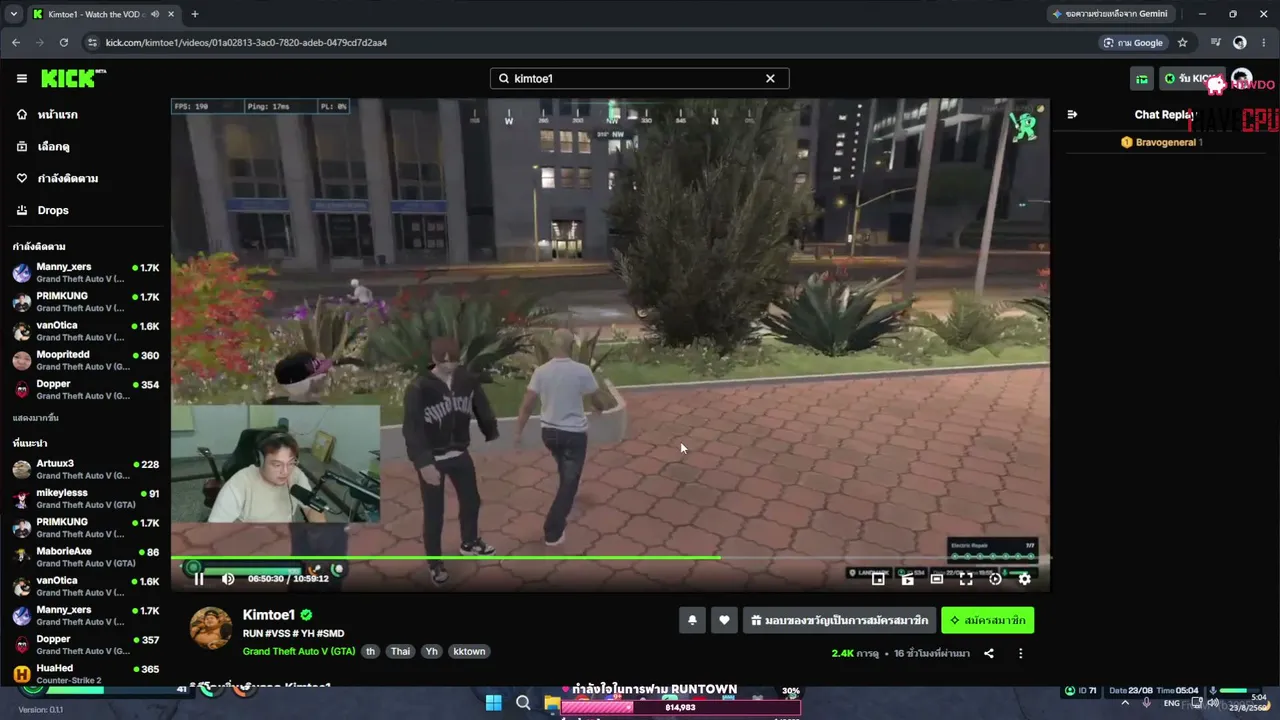This screenshot has height=720, width=1280.
Task: Open the PRIMKUNG channel under กำลังติดตาม
Action: (x=85, y=302)
